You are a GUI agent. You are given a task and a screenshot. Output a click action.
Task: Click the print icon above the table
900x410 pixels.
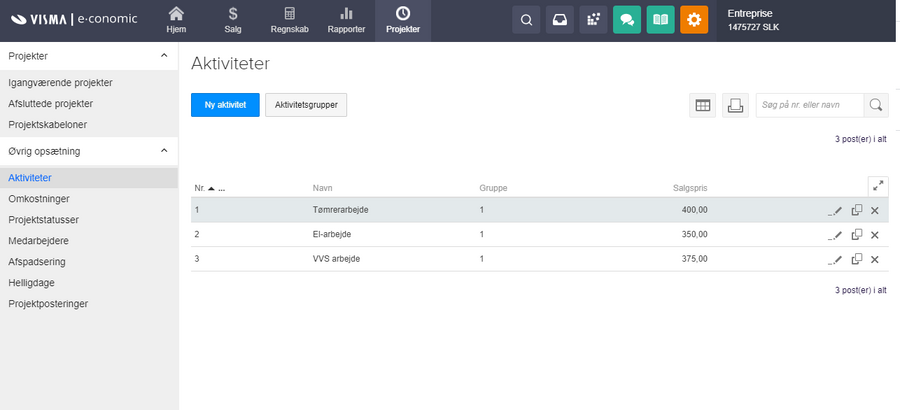click(x=735, y=105)
